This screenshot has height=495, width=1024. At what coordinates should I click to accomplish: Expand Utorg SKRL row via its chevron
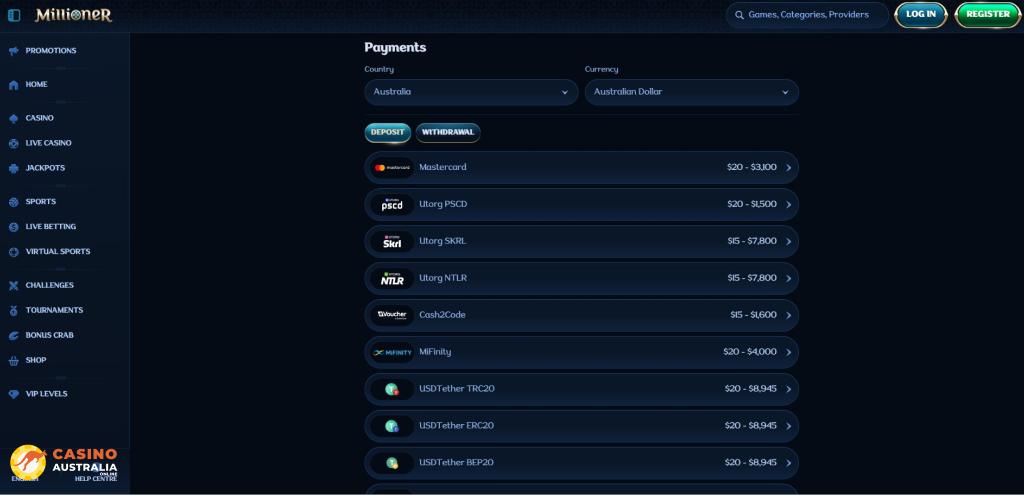point(788,242)
